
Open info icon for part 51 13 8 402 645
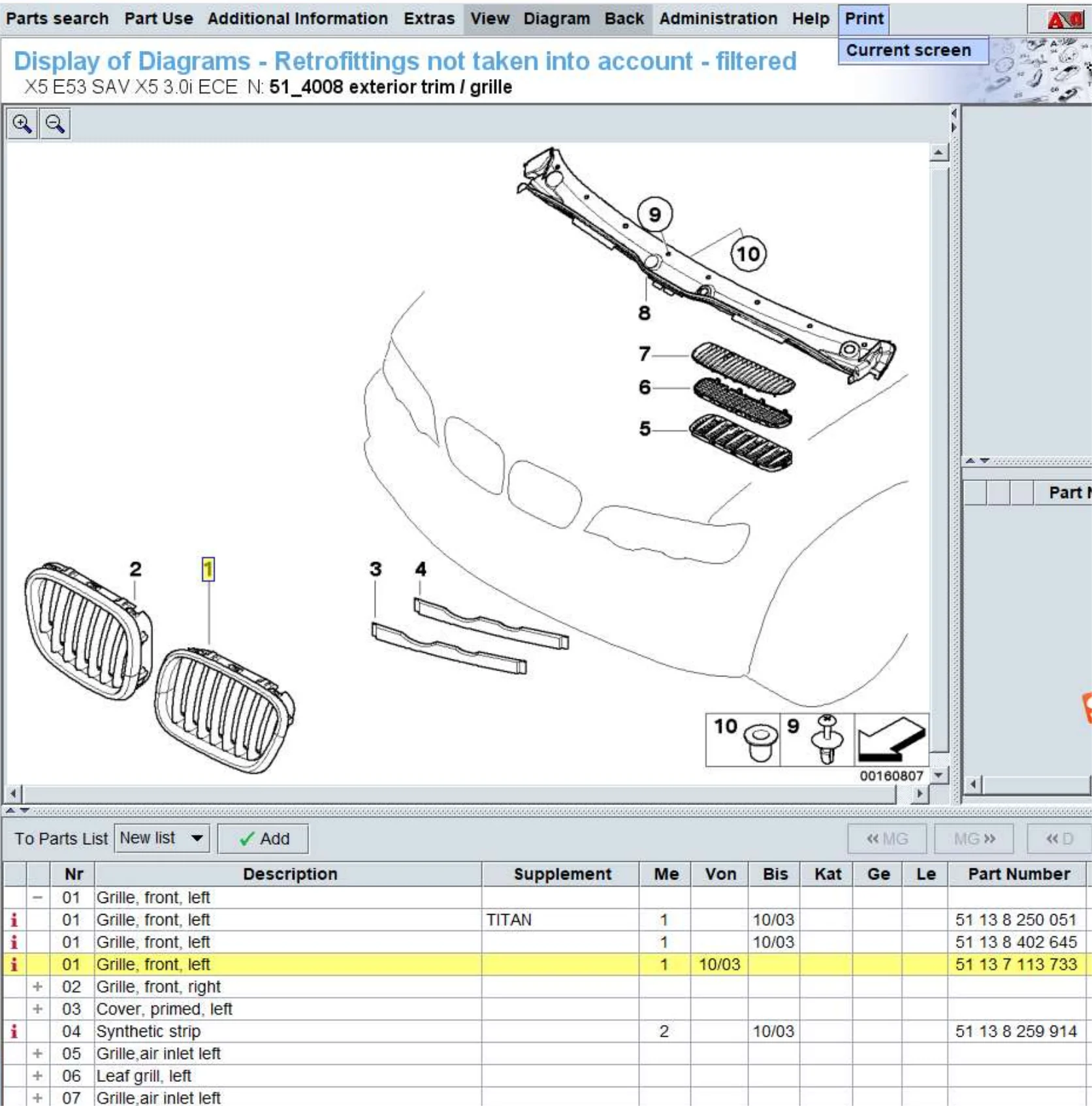coord(14,942)
